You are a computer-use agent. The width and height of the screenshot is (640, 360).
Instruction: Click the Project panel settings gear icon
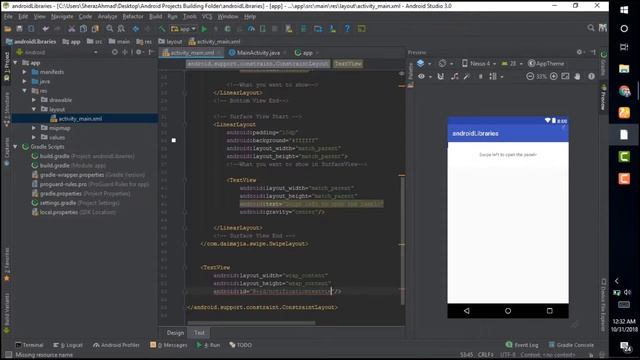[x=139, y=52]
